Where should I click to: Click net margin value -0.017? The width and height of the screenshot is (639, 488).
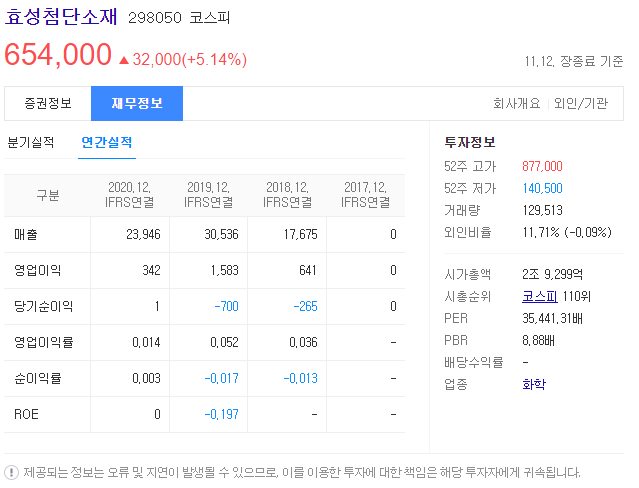pos(222,378)
